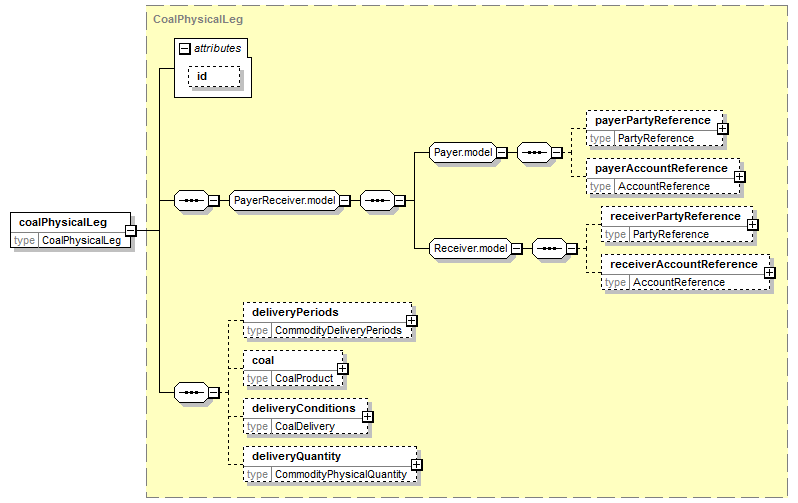The height and width of the screenshot is (503, 798).
Task: Collapse the Receiver.model group
Action: pos(517,248)
